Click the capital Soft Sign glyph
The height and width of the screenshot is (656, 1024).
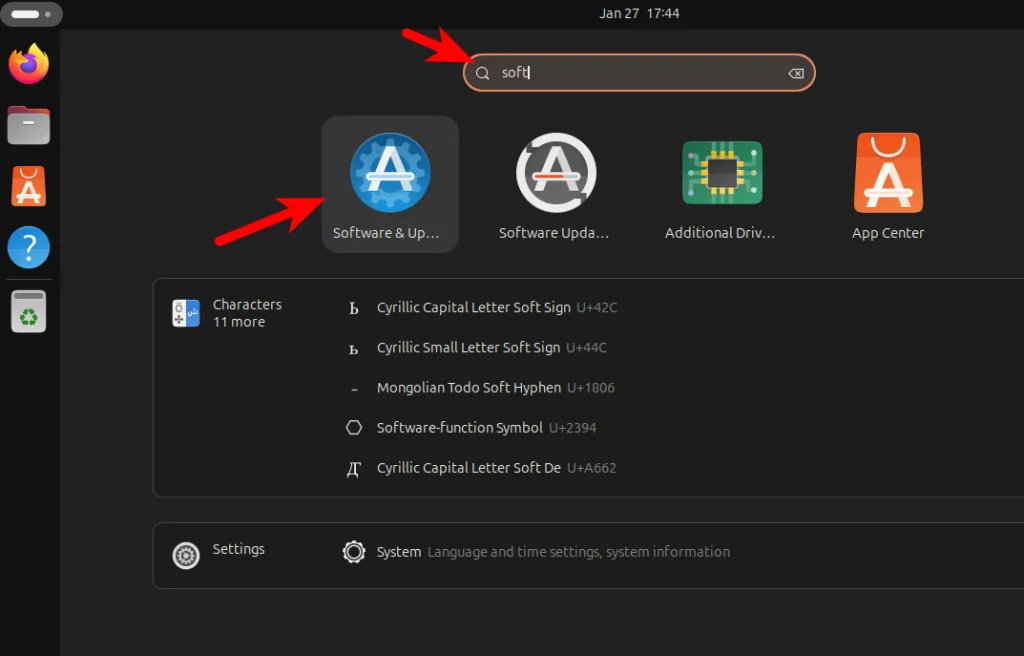click(354, 308)
